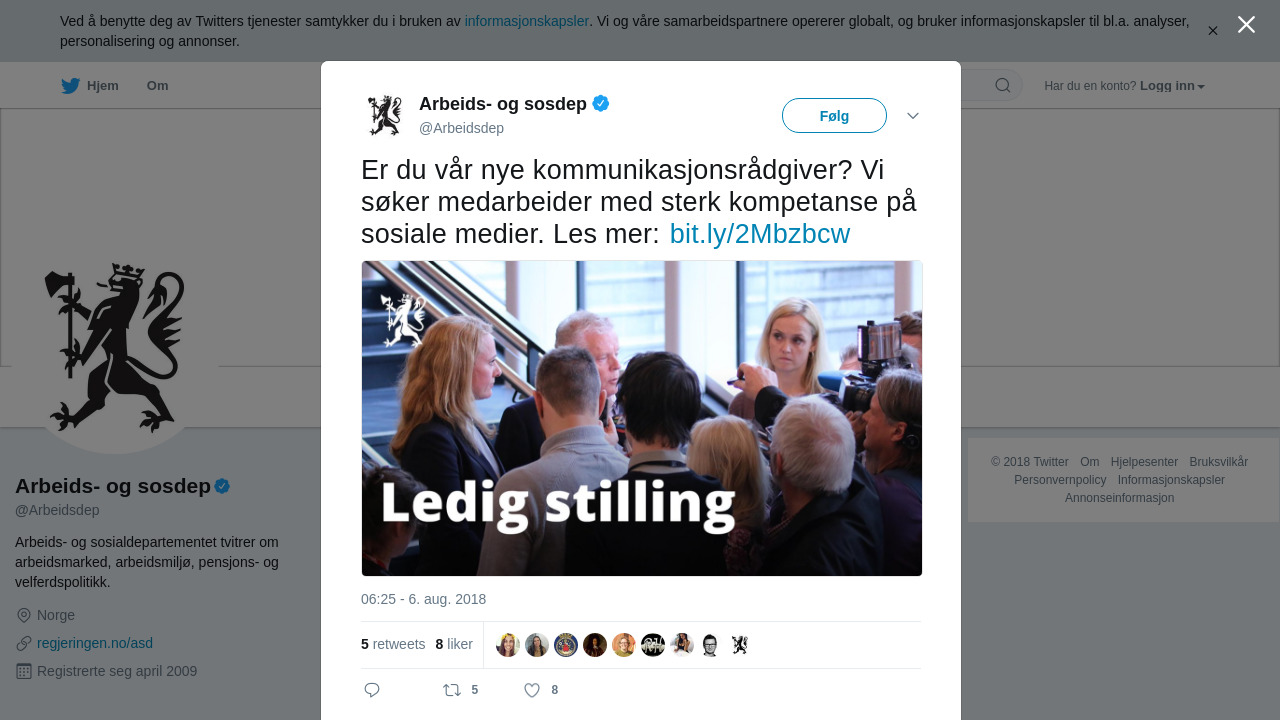Screen dimensions: 1280x720
Task: Open the informasjonskapsler link in banner
Action: [527, 21]
